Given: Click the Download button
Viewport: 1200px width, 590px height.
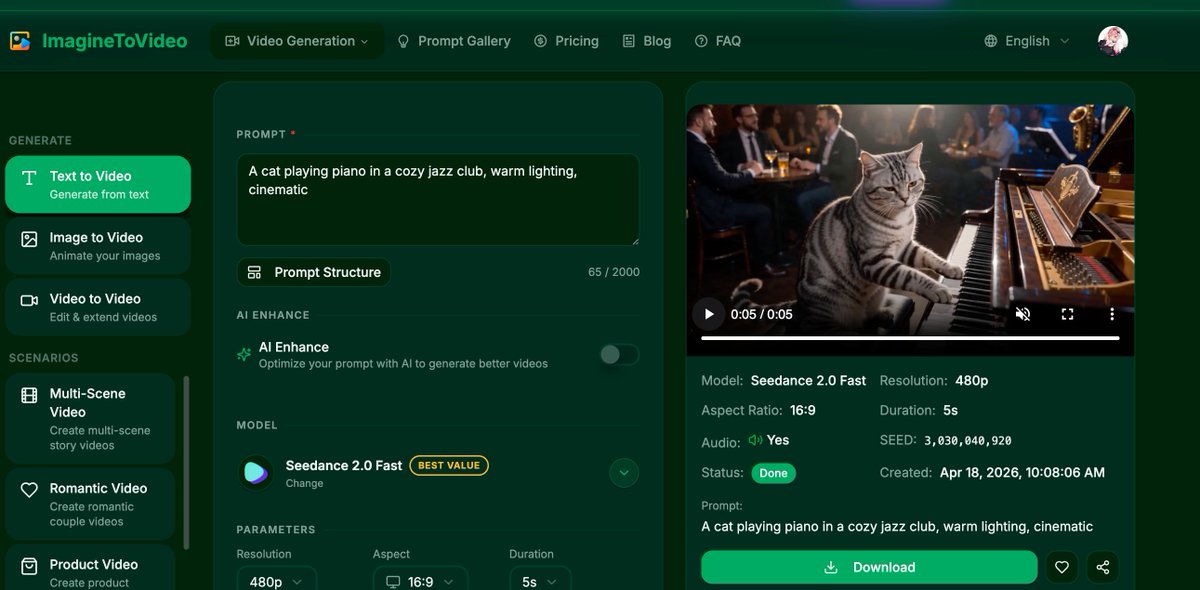Looking at the screenshot, I should 869,567.
